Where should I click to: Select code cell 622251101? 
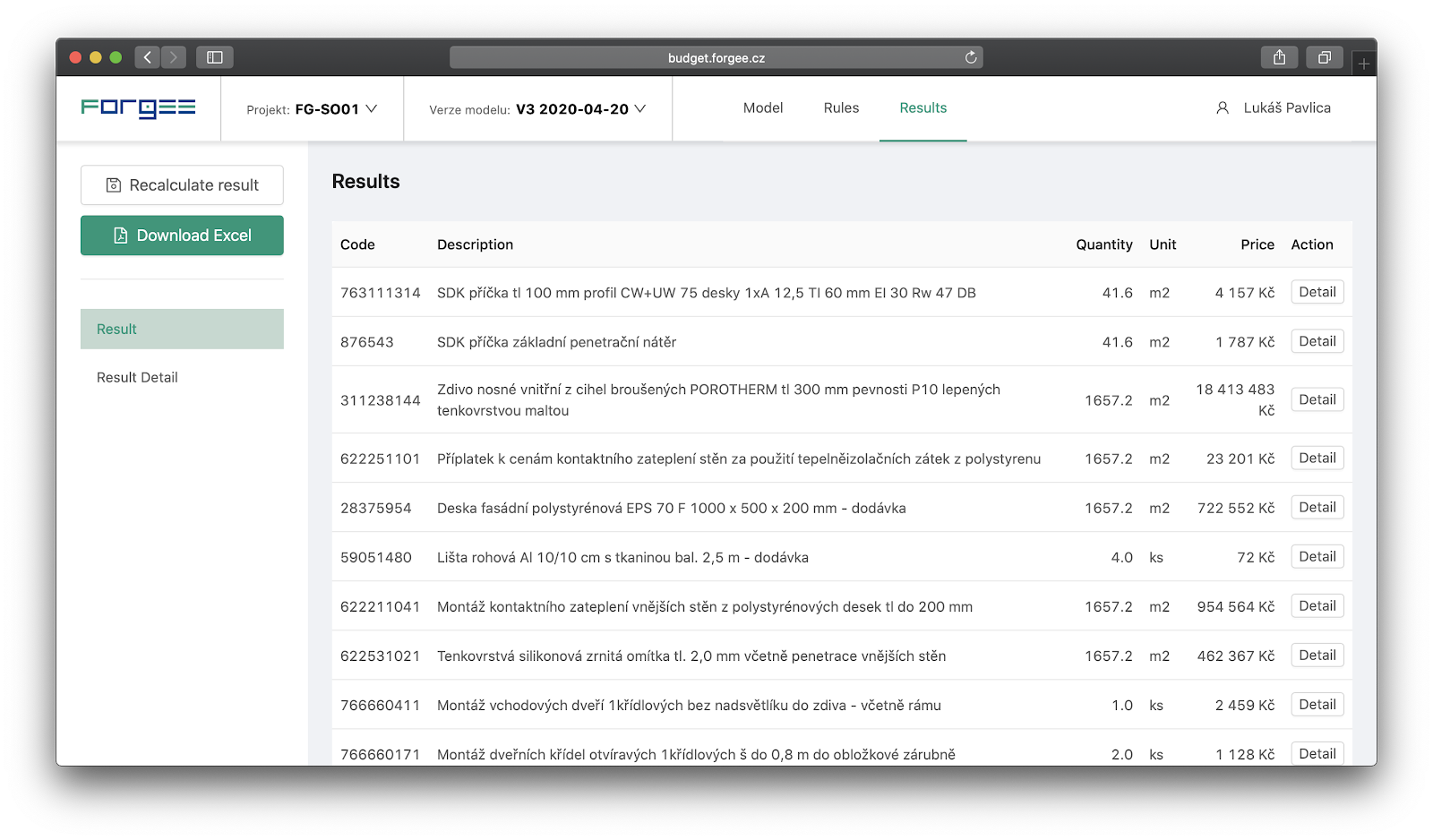point(381,459)
